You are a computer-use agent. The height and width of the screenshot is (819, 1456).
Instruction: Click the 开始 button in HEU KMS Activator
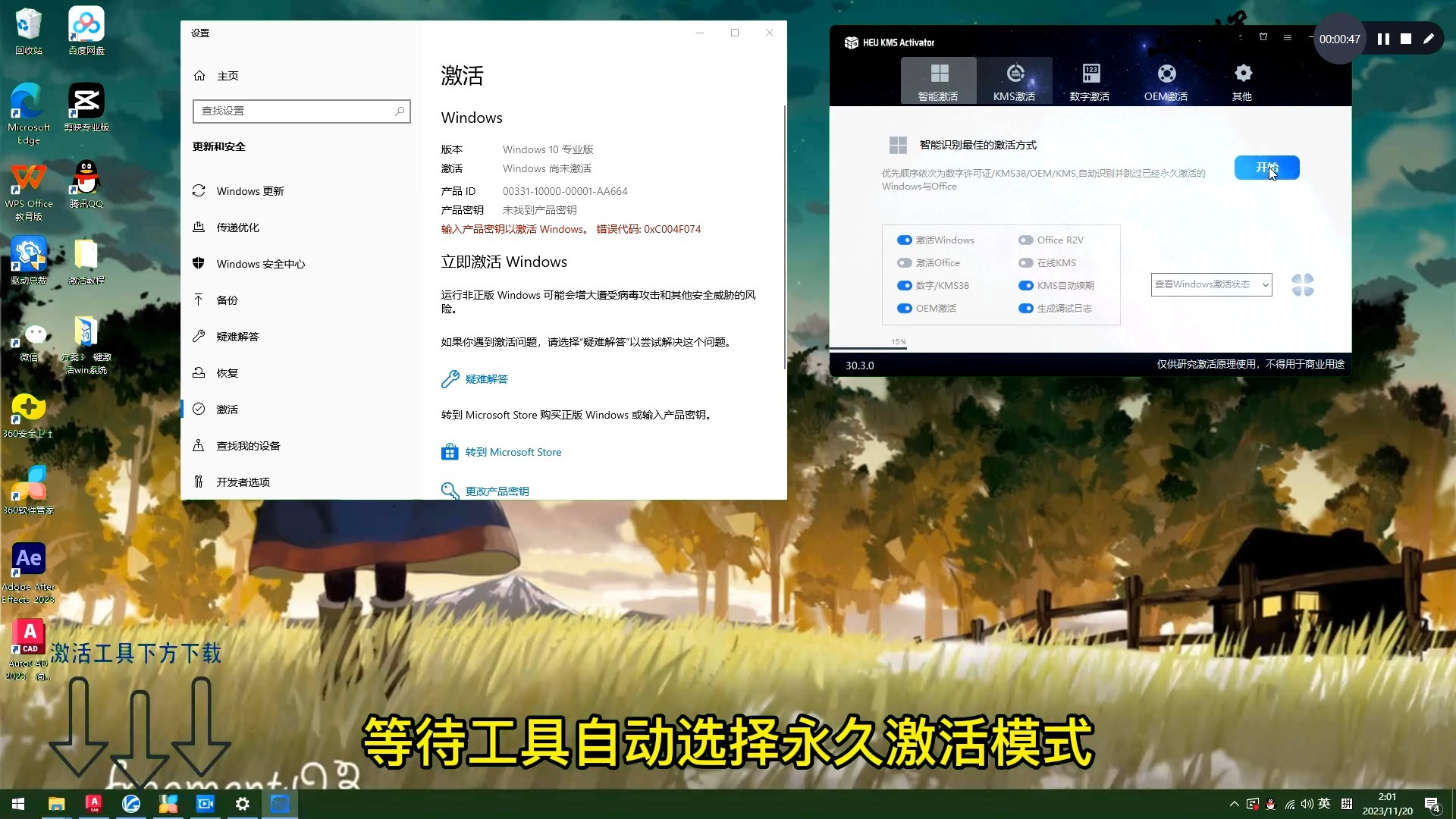point(1266,168)
